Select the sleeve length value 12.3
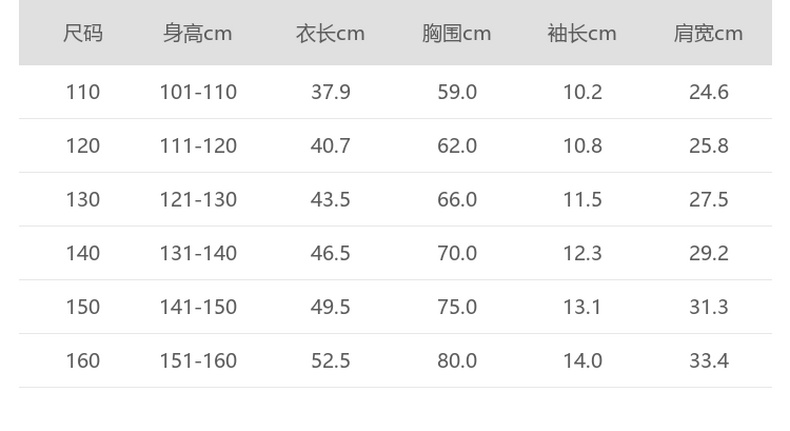 [582, 253]
